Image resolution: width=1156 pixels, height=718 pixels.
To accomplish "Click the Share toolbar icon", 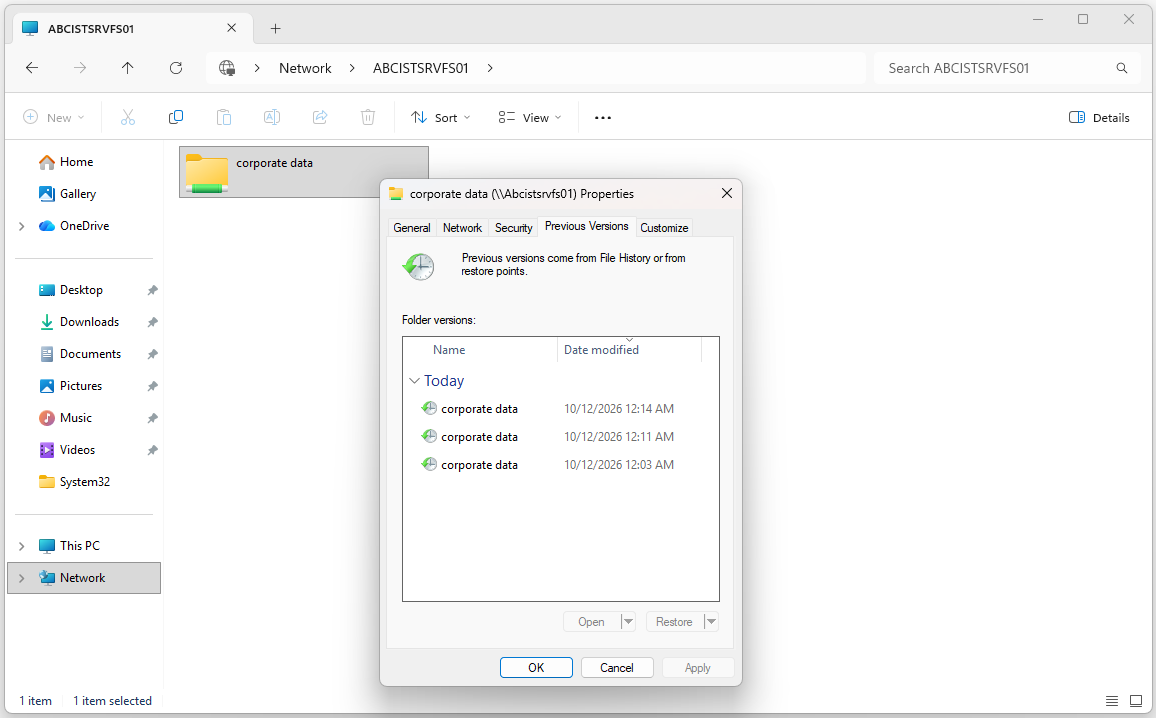I will (320, 117).
